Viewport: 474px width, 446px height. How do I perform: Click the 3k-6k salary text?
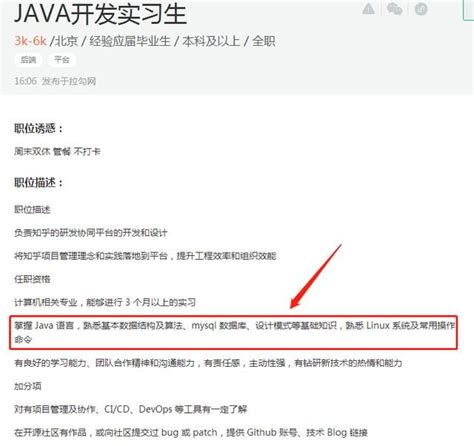(x=30, y=41)
